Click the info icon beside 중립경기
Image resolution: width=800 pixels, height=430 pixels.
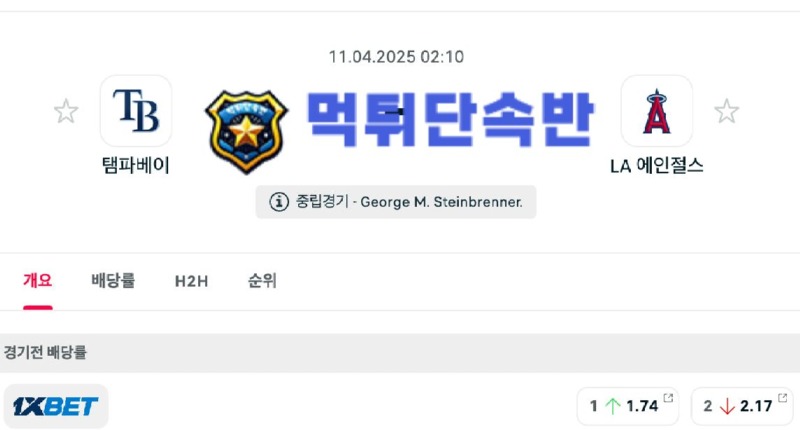point(279,202)
